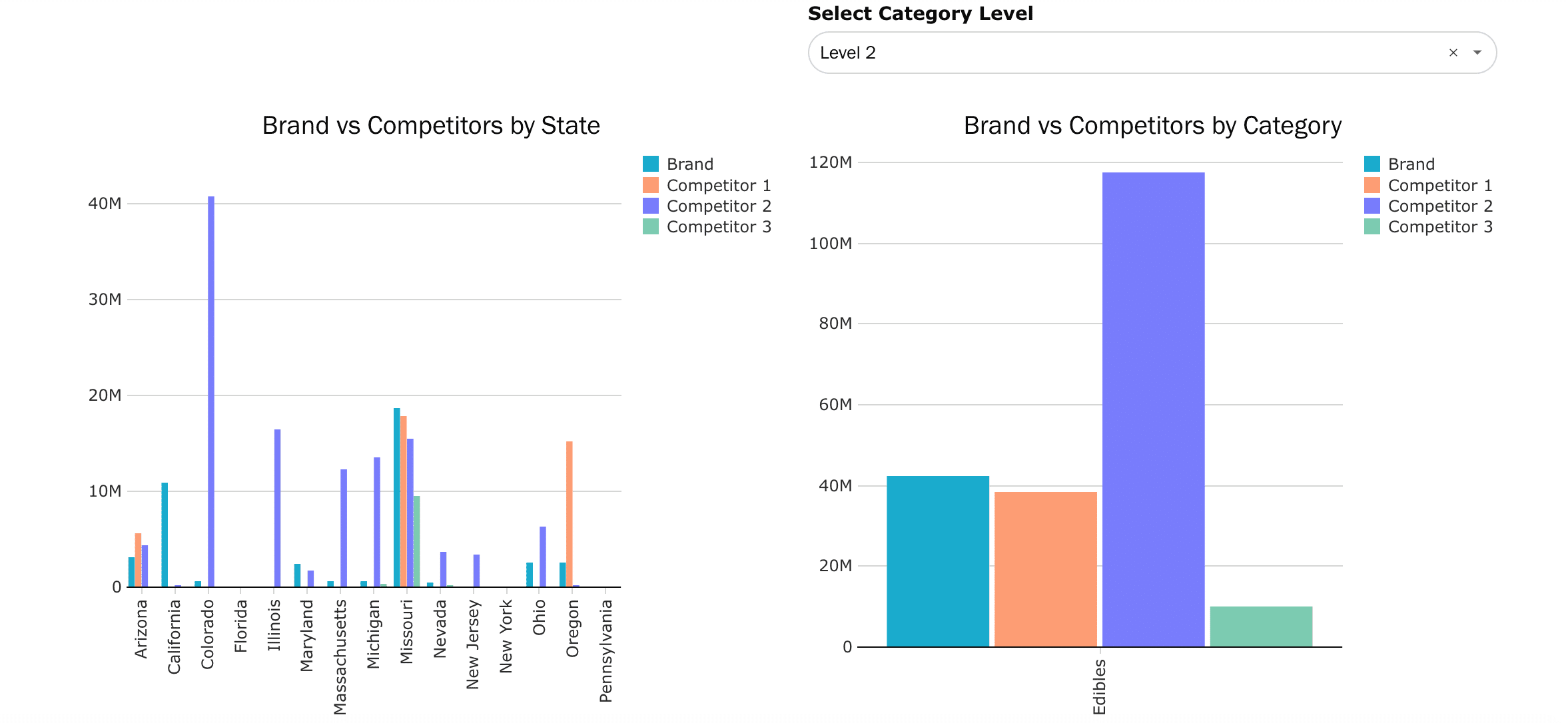The width and height of the screenshot is (1568, 723).
Task: Toggle Competitor 3 in the state chart legend
Action: tap(718, 226)
